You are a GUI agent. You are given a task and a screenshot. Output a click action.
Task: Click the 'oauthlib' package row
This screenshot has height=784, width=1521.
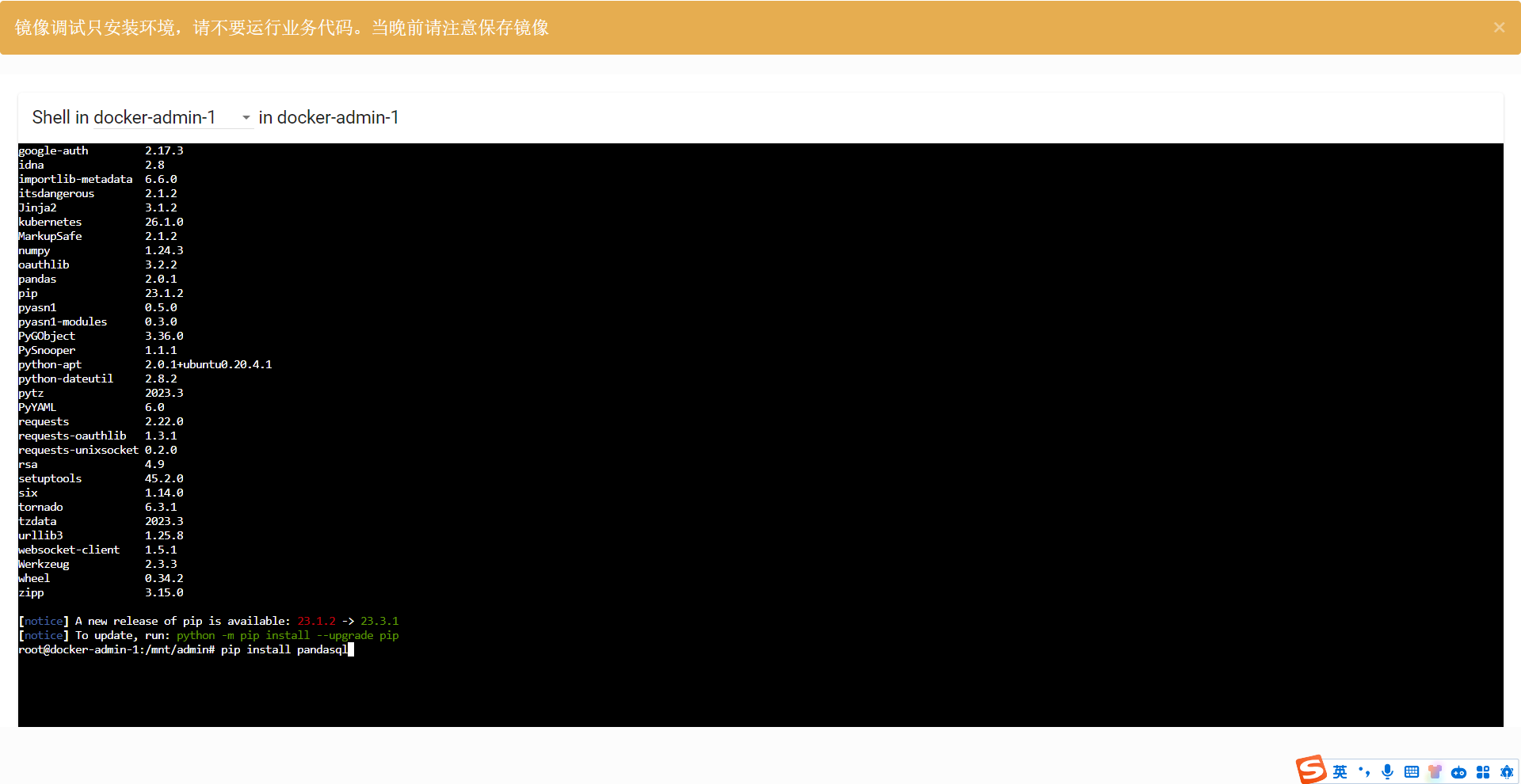pyautogui.click(x=97, y=265)
